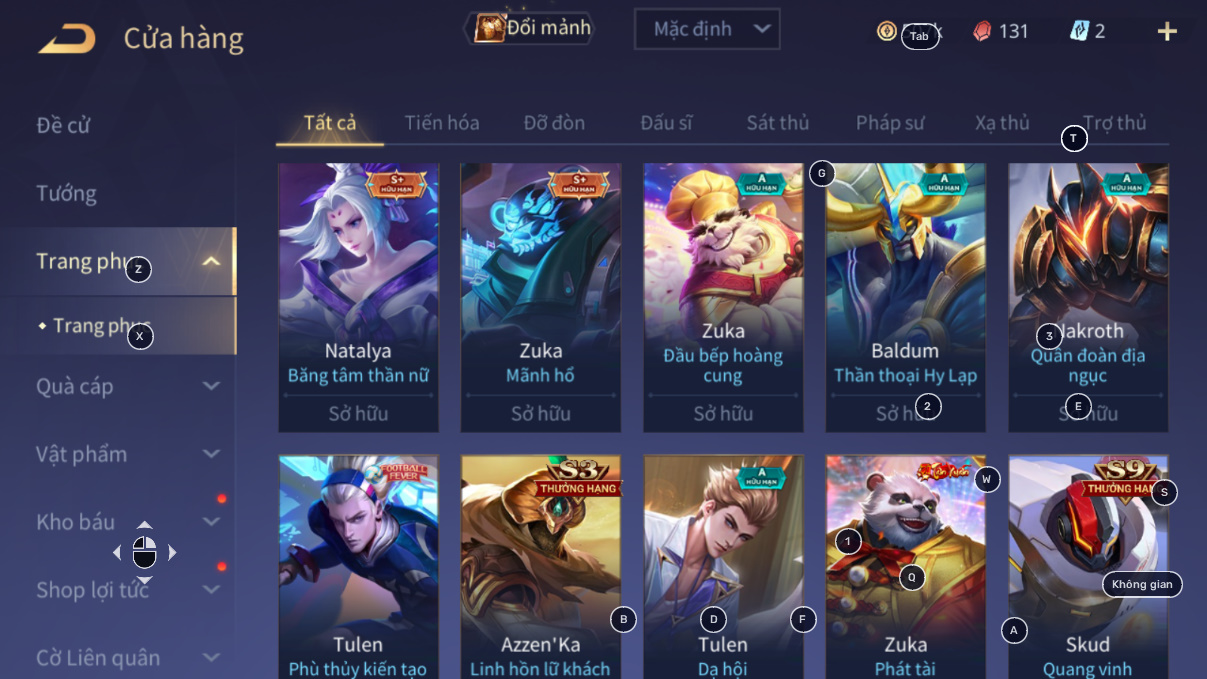Image resolution: width=1207 pixels, height=679 pixels.
Task: Open the Tướng menu in sidebar
Action: [67, 193]
